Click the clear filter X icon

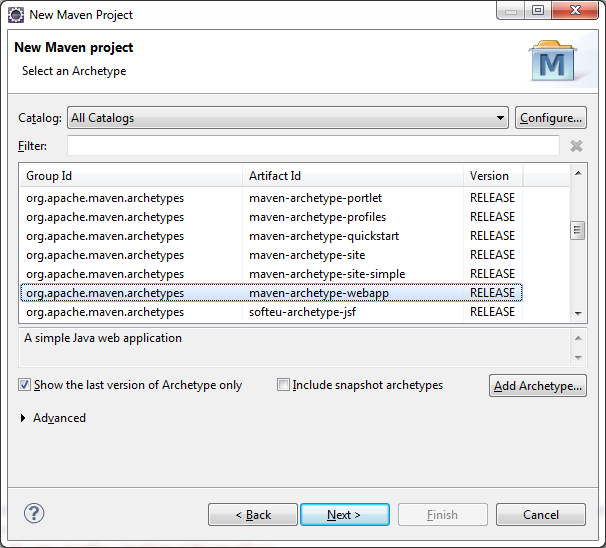click(576, 146)
